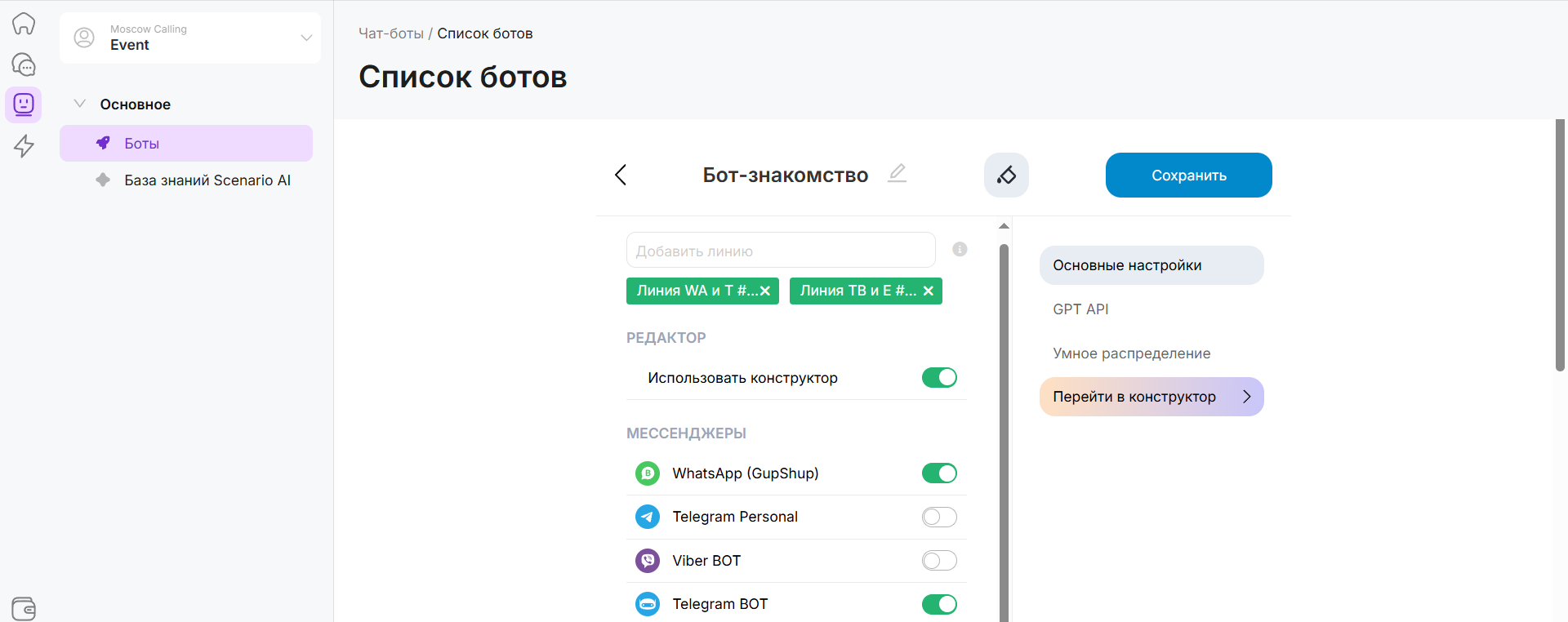
Task: Open the home icon in left sidebar
Action: 24,24
